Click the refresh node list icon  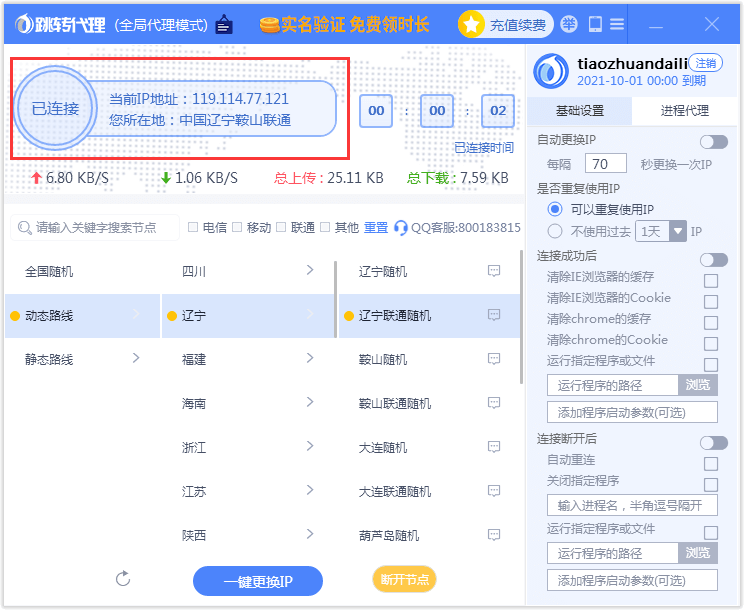pyautogui.click(x=124, y=579)
